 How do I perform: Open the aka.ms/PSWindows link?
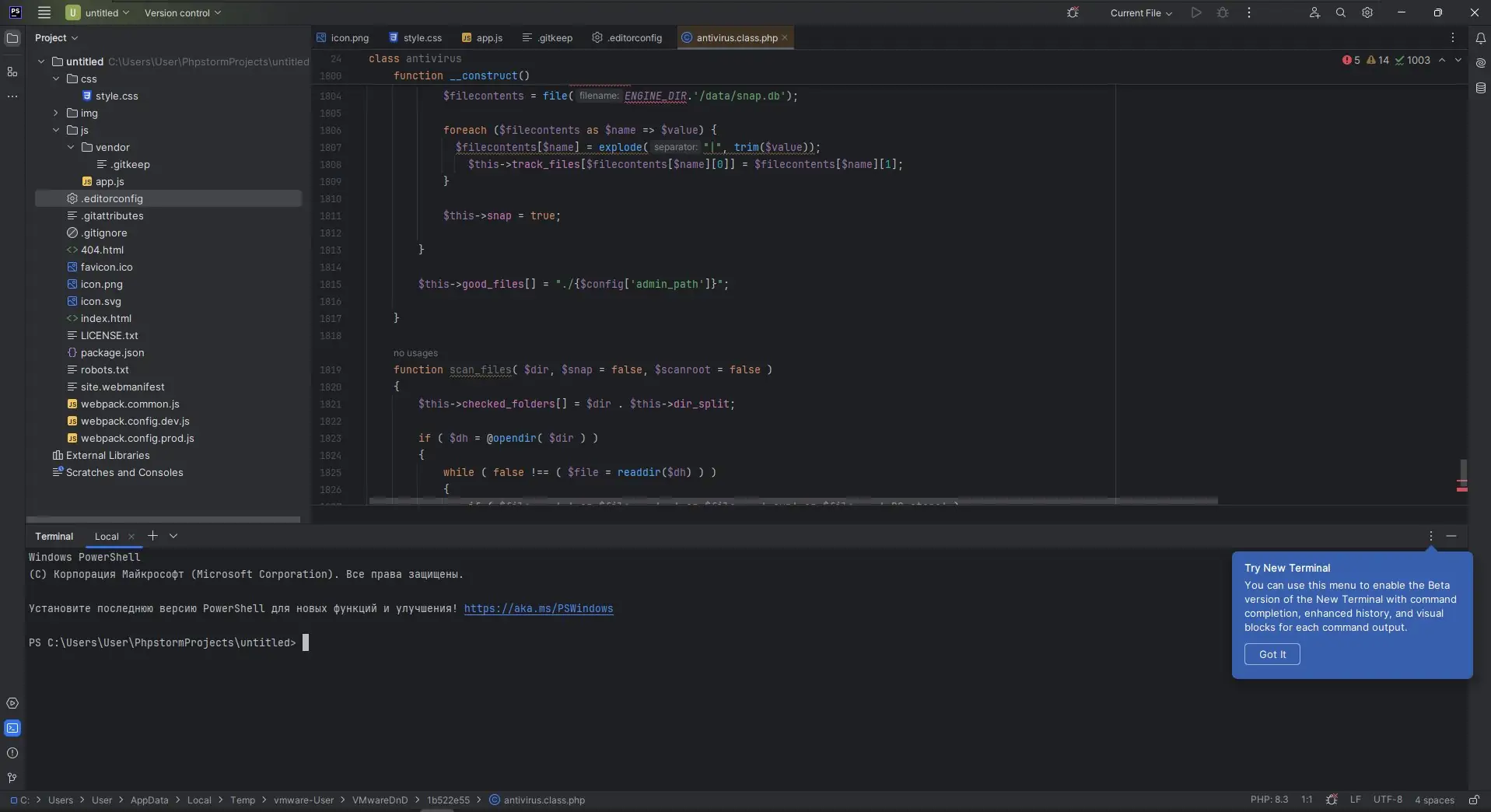[538, 608]
